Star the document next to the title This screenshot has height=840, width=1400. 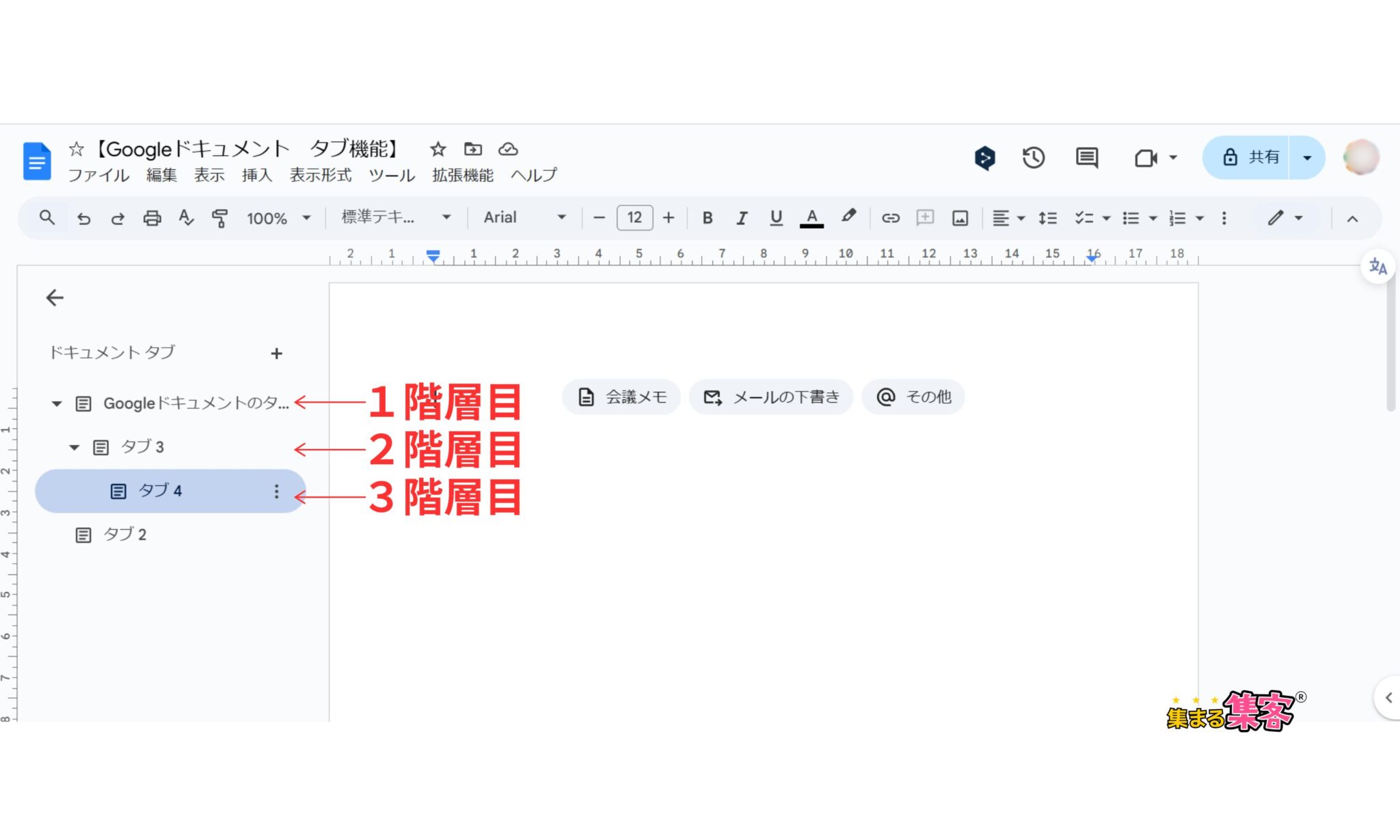[437, 149]
